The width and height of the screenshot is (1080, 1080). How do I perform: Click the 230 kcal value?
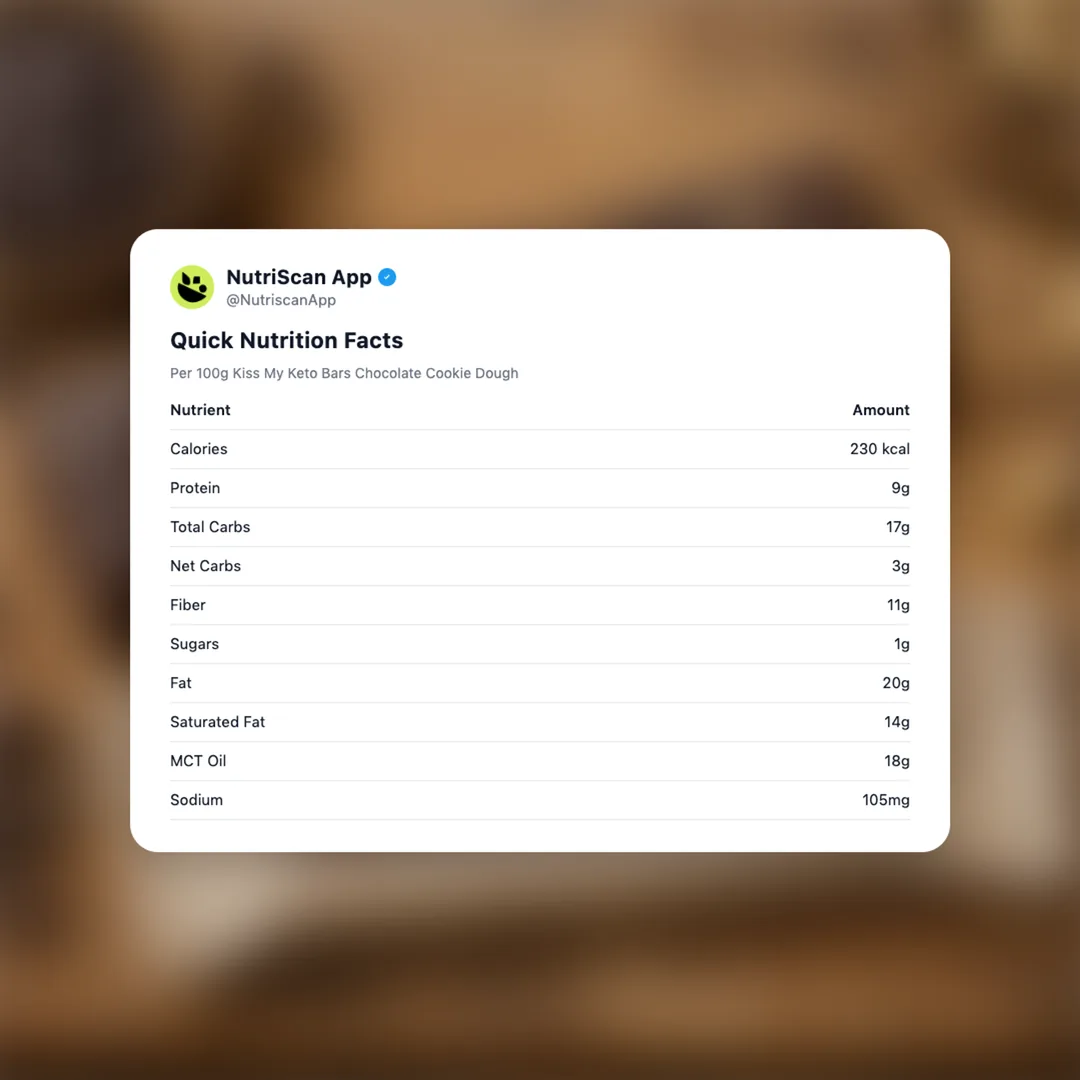[x=879, y=449]
